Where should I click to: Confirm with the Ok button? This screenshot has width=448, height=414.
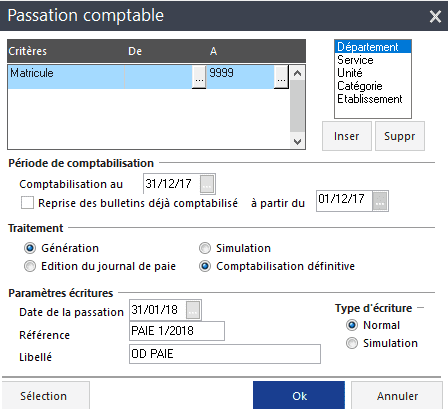(x=299, y=395)
